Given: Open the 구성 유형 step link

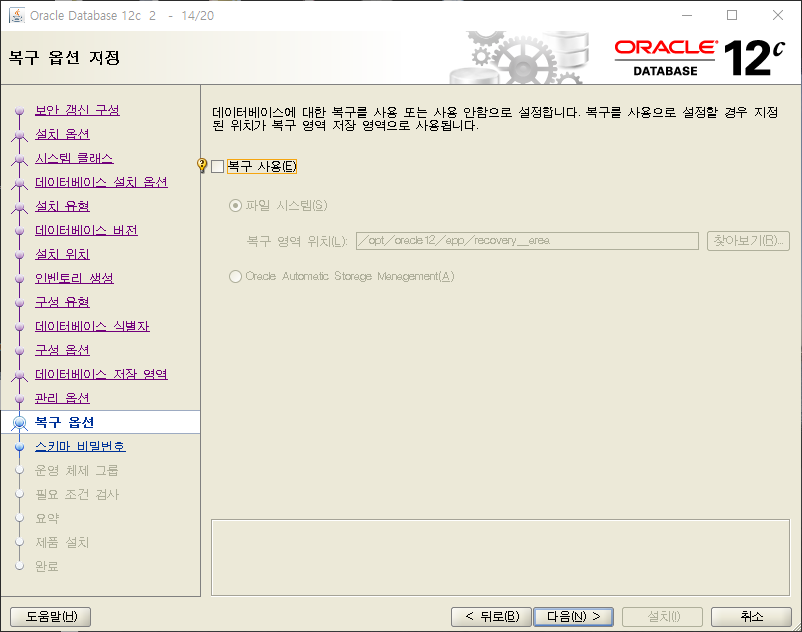Looking at the screenshot, I should (62, 302).
